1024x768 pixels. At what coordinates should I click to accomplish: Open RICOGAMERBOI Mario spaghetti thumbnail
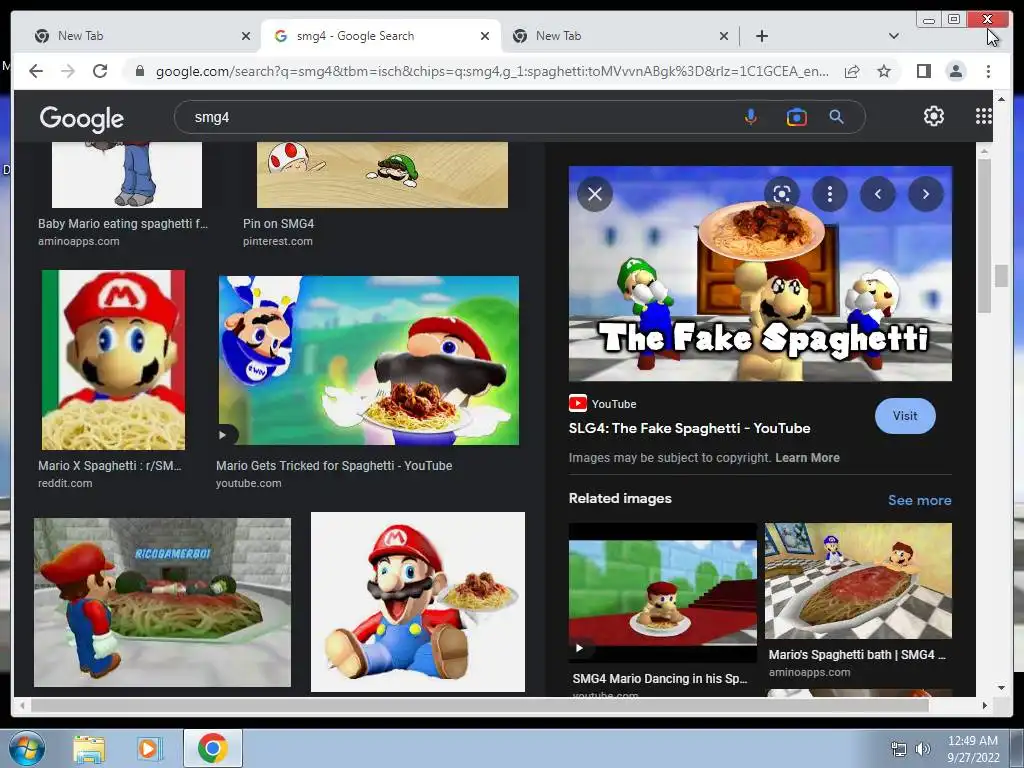click(162, 602)
